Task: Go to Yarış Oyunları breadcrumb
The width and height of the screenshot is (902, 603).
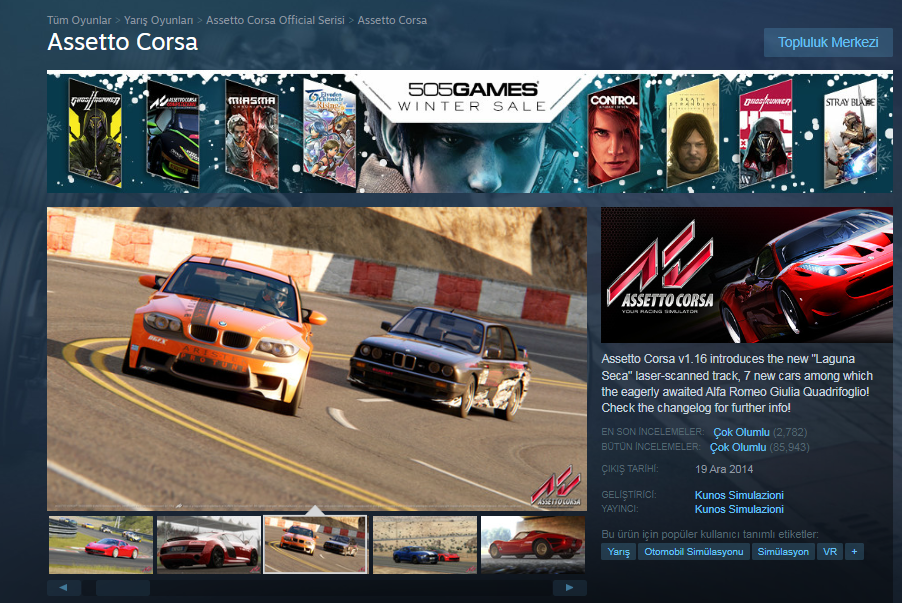Action: click(159, 20)
